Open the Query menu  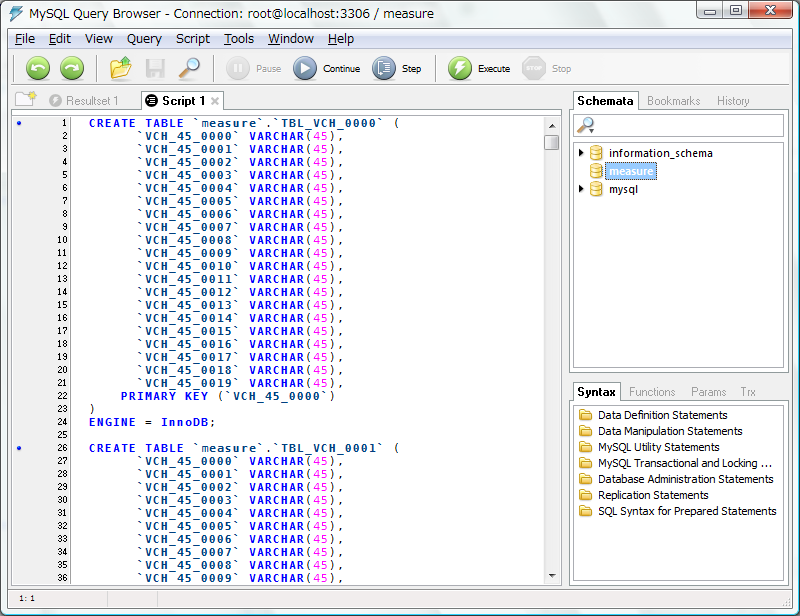click(144, 39)
